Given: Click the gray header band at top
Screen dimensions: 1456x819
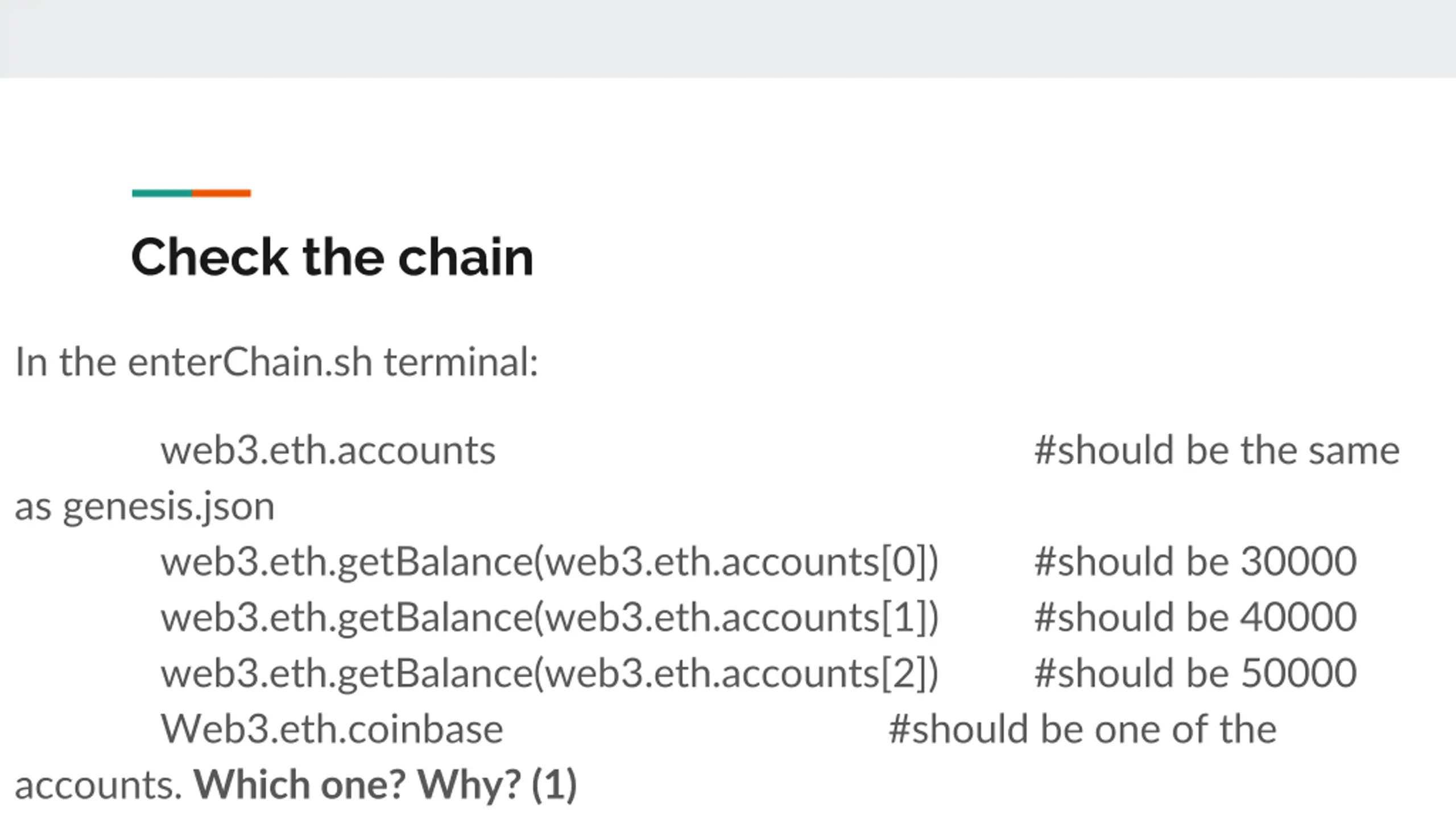Looking at the screenshot, I should point(728,39).
